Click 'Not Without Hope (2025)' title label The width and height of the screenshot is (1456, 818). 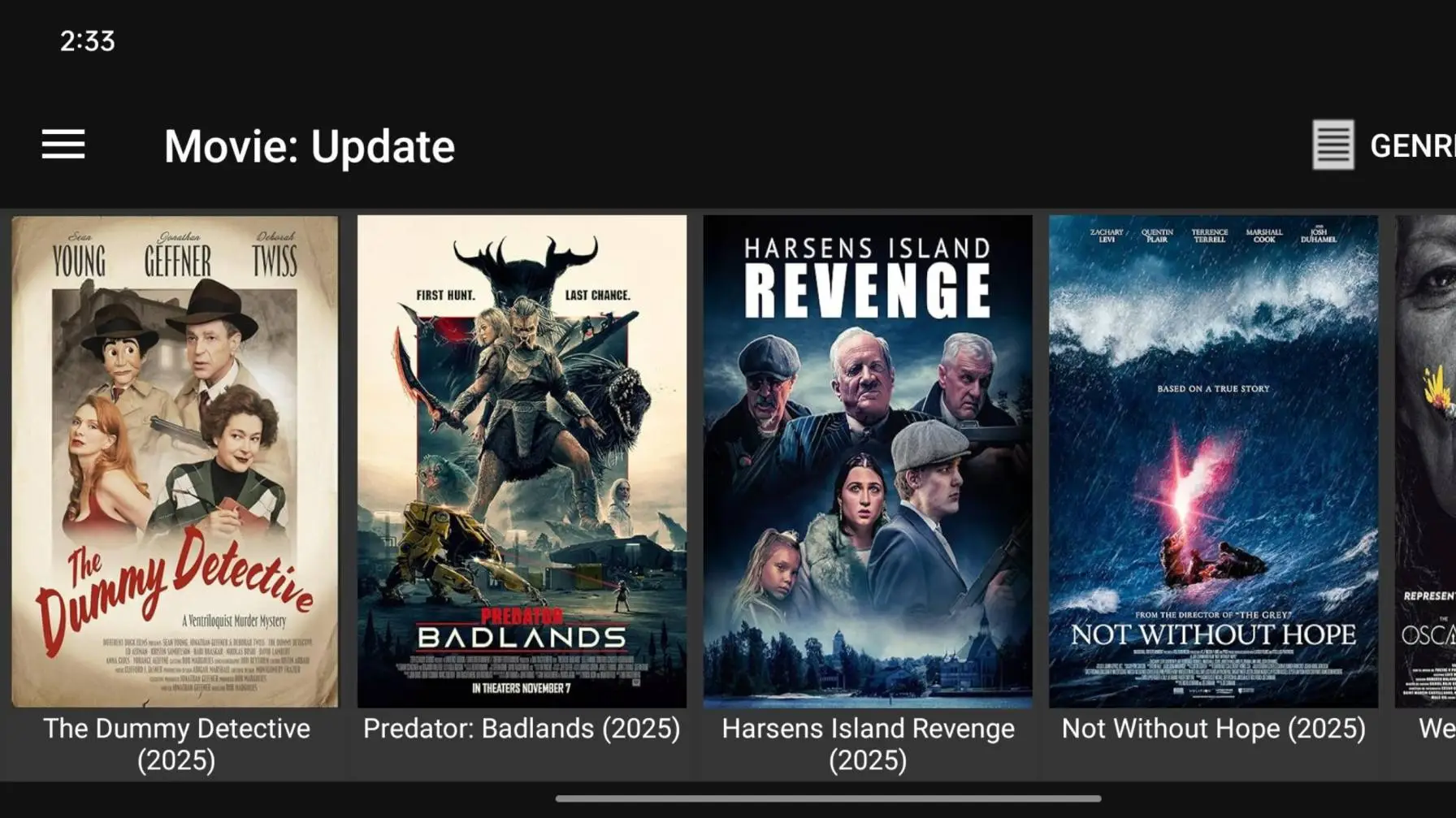click(1213, 729)
